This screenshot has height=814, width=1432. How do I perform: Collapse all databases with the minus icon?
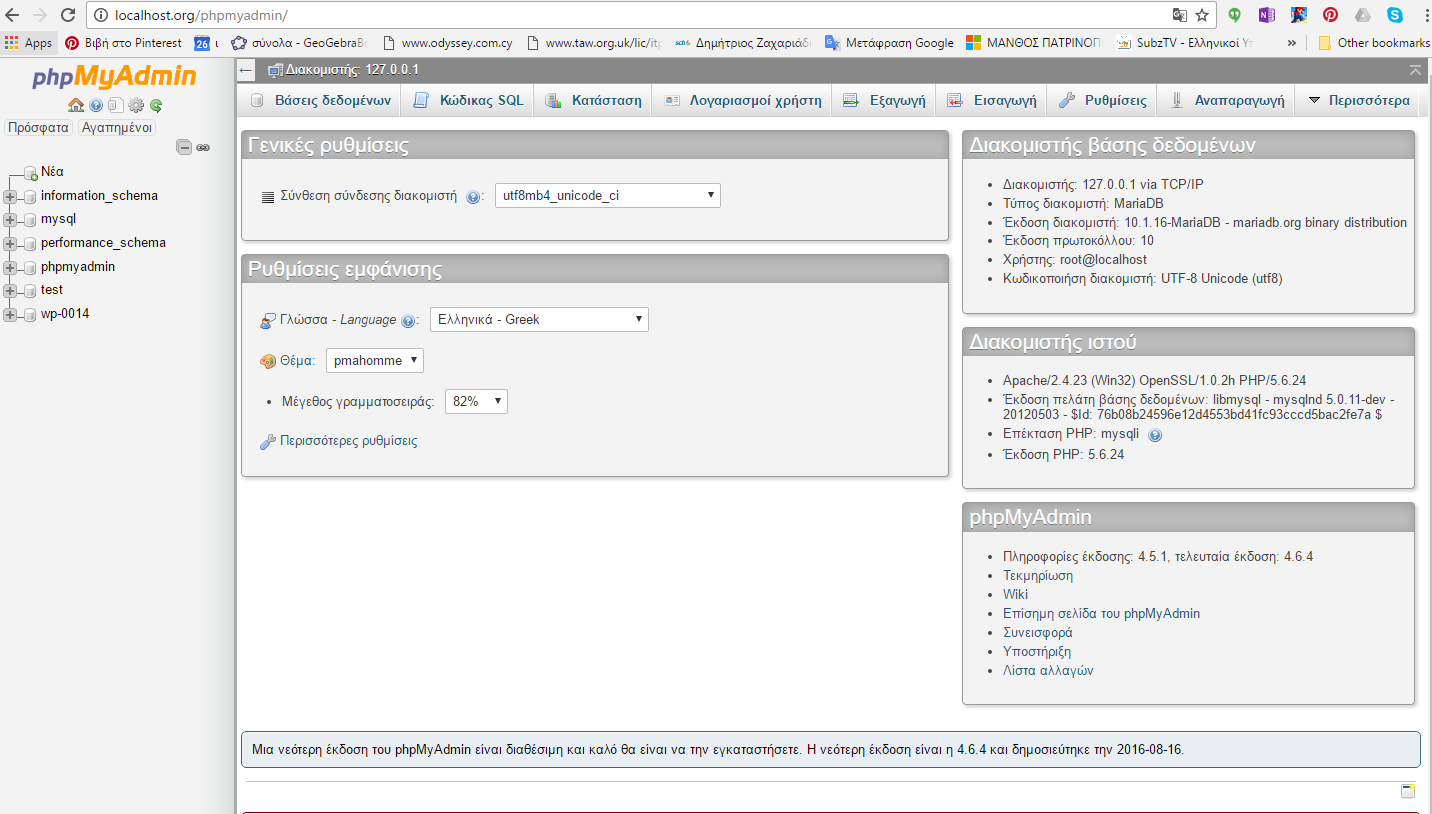coord(184,147)
